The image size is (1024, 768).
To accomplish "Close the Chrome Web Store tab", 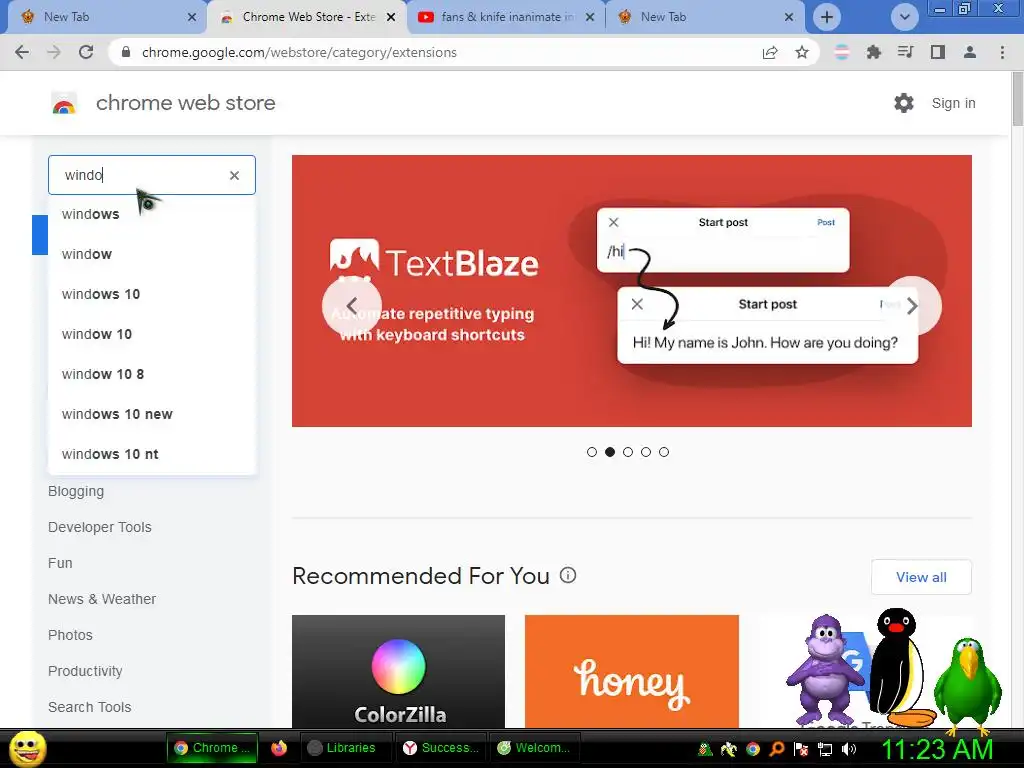I will pyautogui.click(x=391, y=17).
